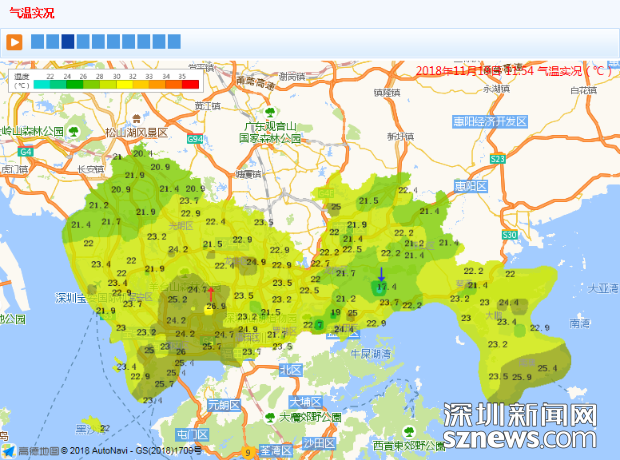This screenshot has width=620, height=460.
Task: Click the cyan lowest-temperature legend swatch
Action: click(x=43, y=85)
